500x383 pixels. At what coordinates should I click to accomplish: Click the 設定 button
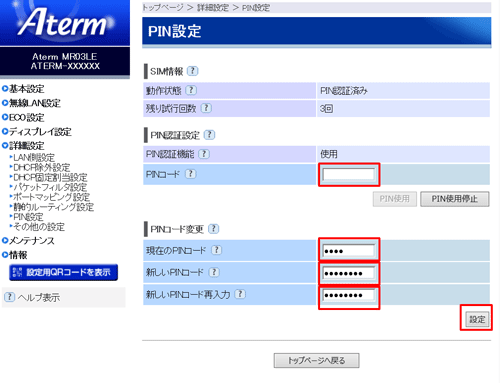477,319
